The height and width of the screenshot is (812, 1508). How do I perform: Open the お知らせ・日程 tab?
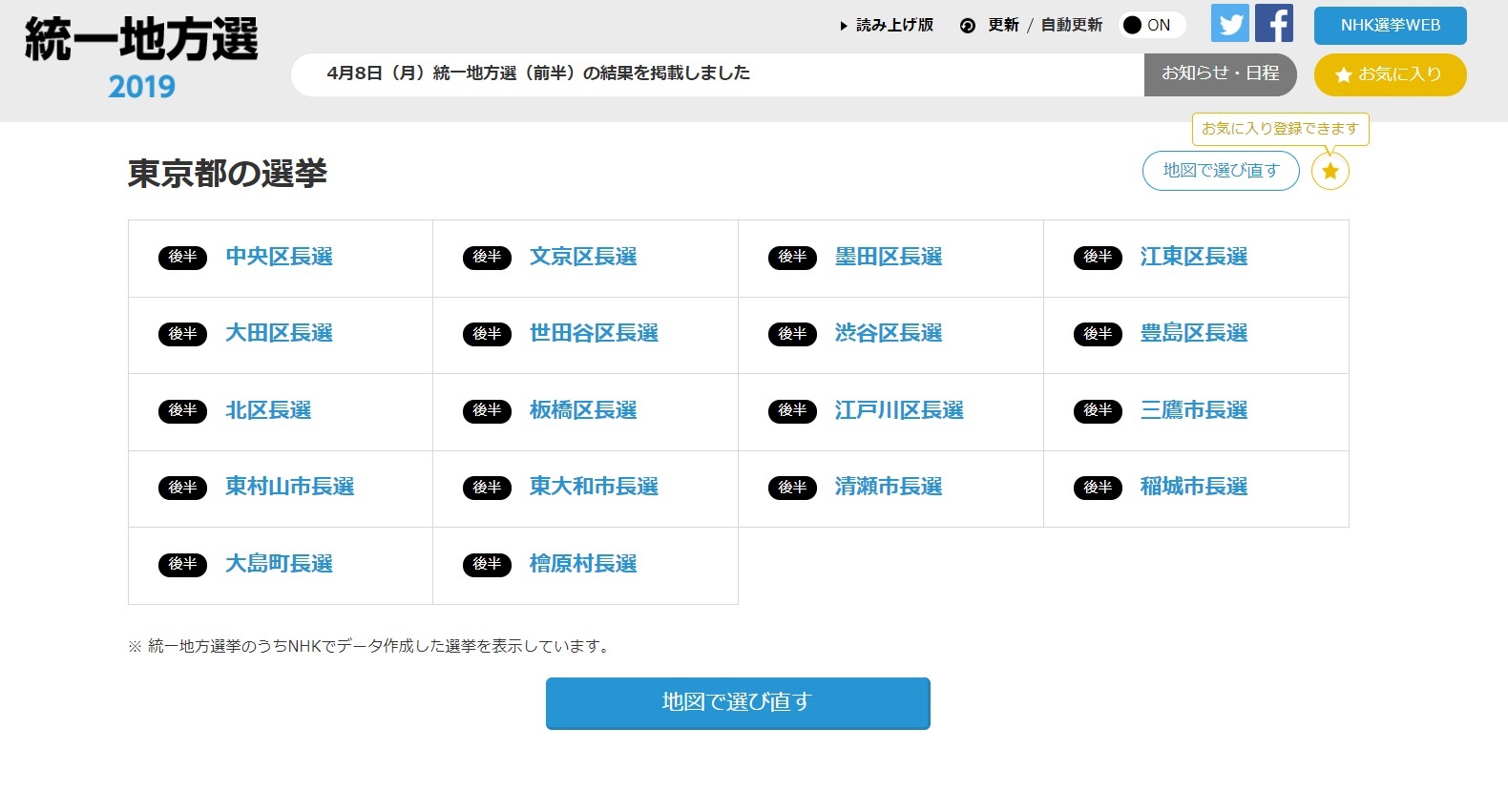pos(1220,74)
